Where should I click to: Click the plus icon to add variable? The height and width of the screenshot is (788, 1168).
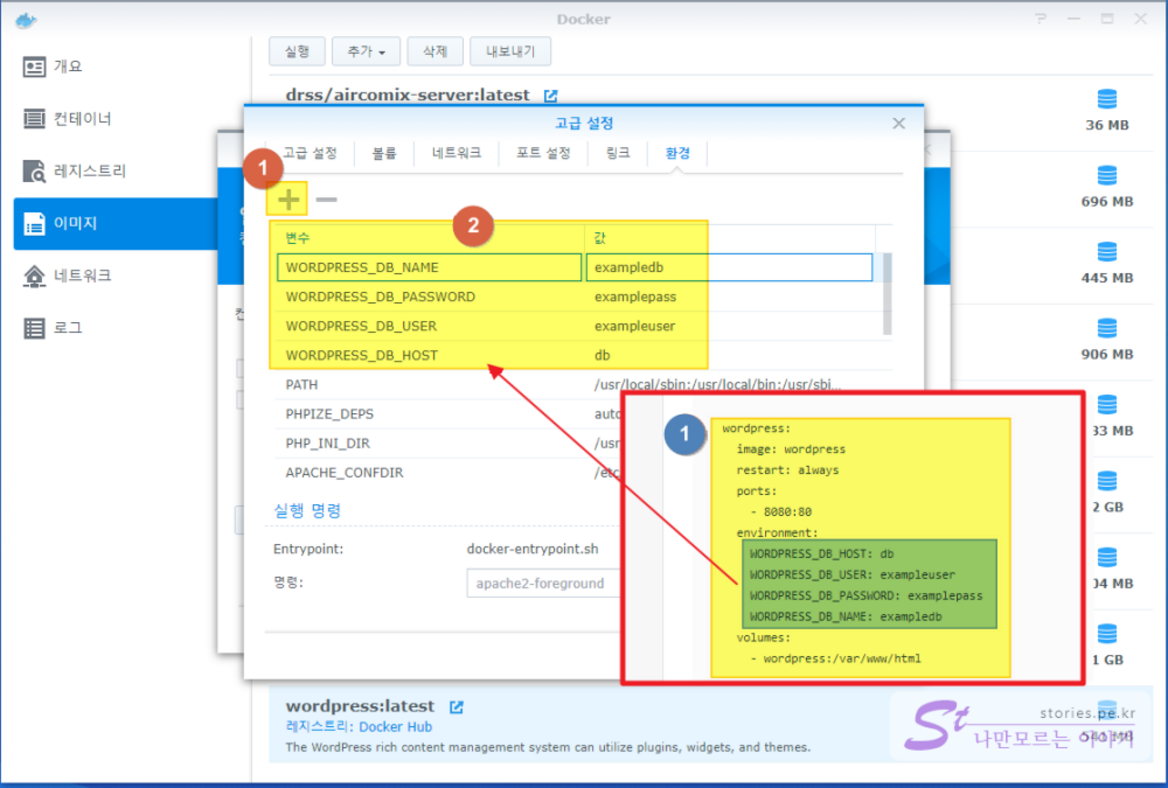tap(288, 200)
